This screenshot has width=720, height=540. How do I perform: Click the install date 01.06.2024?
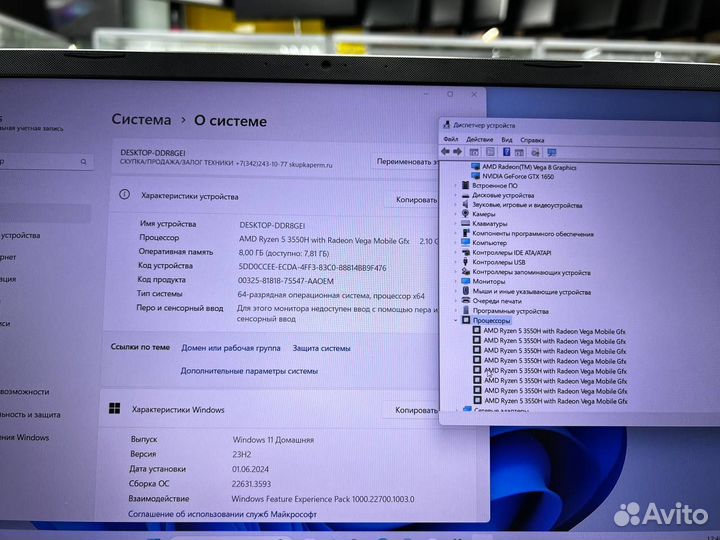pyautogui.click(x=250, y=469)
